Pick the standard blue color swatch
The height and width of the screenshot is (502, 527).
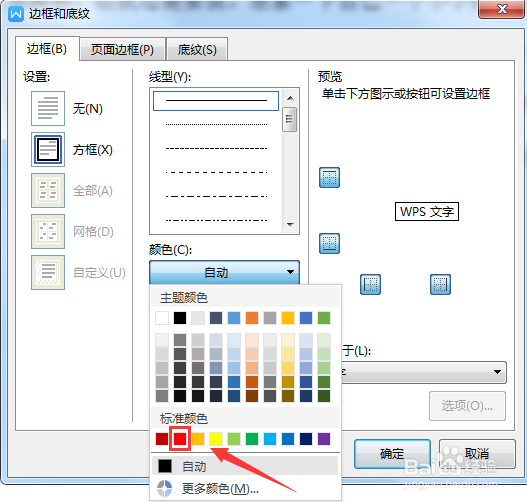(x=288, y=439)
